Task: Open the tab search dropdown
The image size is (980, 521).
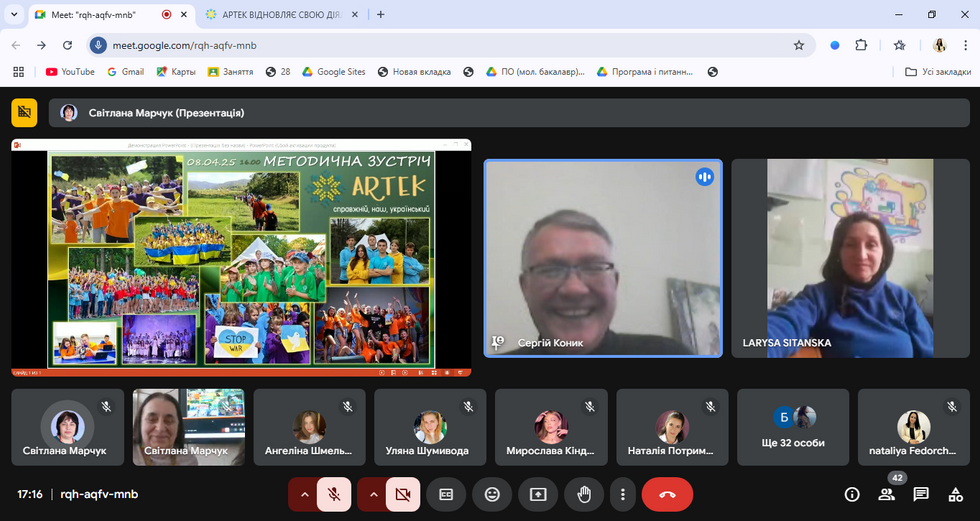Action: (x=14, y=14)
